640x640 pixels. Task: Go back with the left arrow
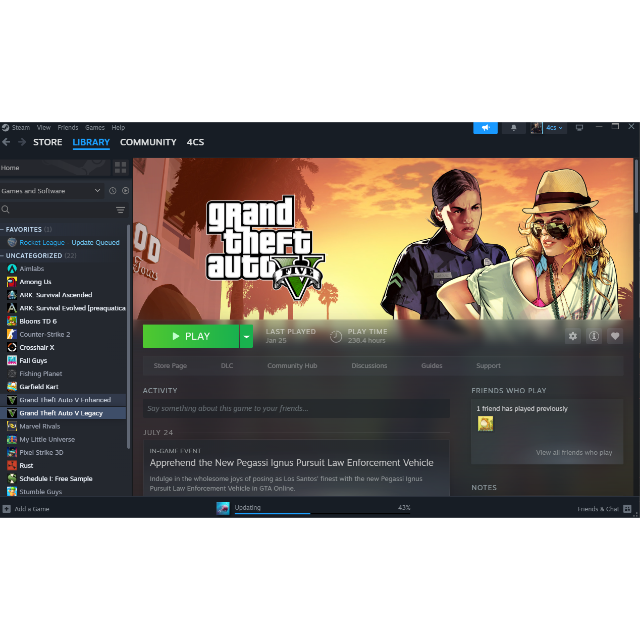pyautogui.click(x=6, y=142)
